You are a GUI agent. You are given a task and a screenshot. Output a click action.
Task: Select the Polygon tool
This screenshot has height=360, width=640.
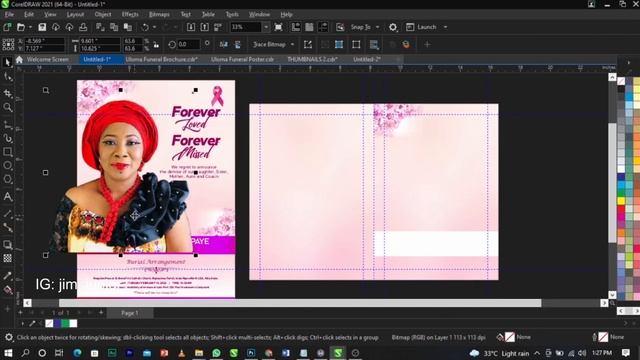[7, 180]
